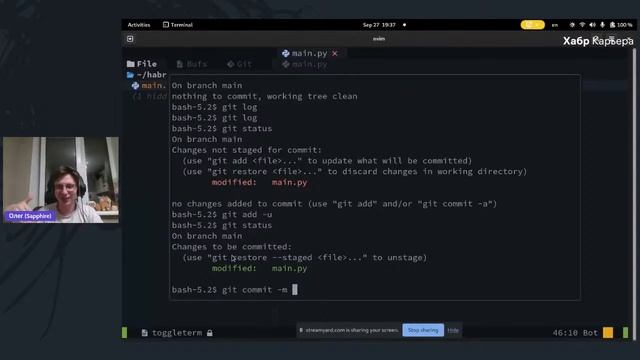This screenshot has width=640, height=360.
Task: Click the microphone tray icon
Action: (602, 25)
